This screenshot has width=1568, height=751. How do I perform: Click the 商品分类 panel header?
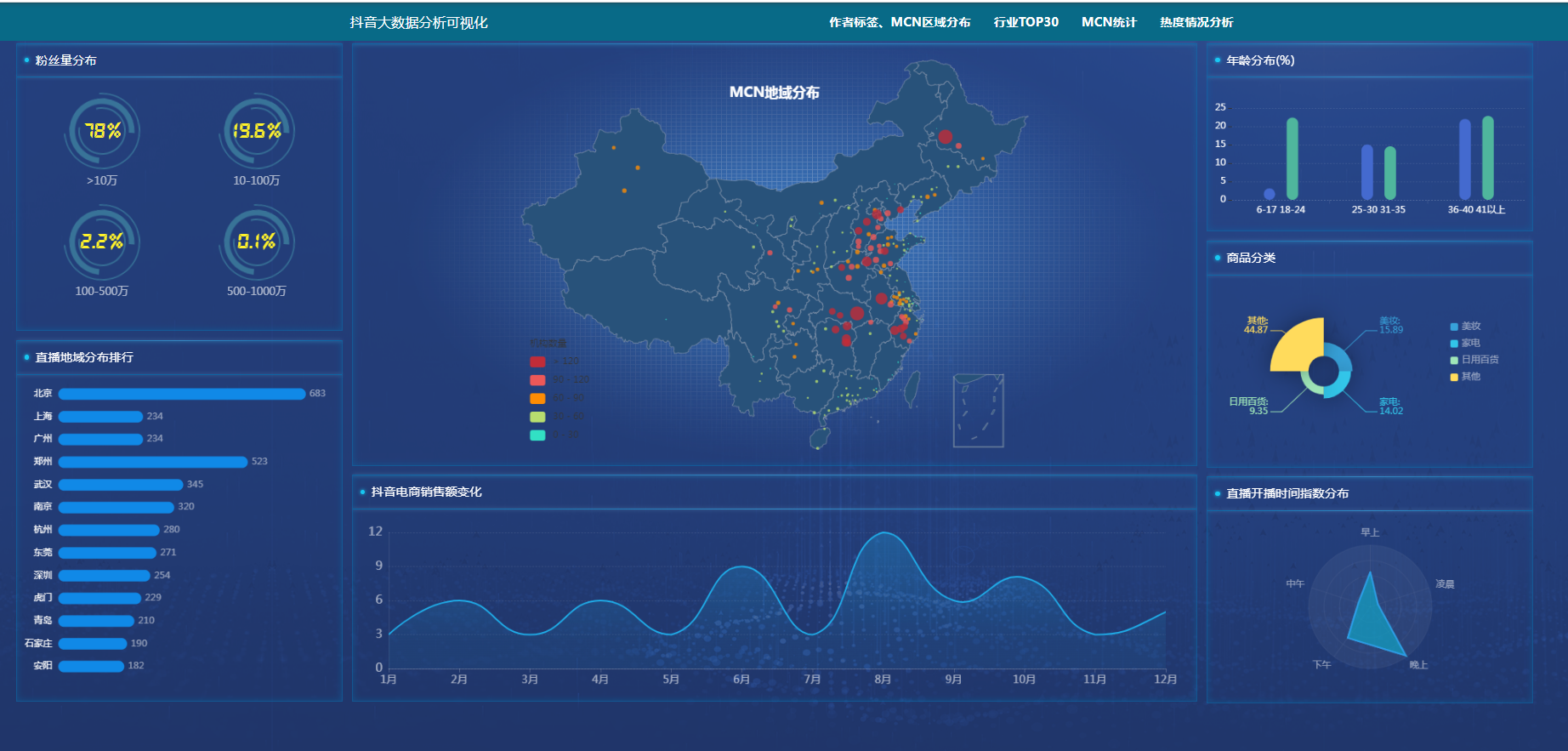[1250, 258]
